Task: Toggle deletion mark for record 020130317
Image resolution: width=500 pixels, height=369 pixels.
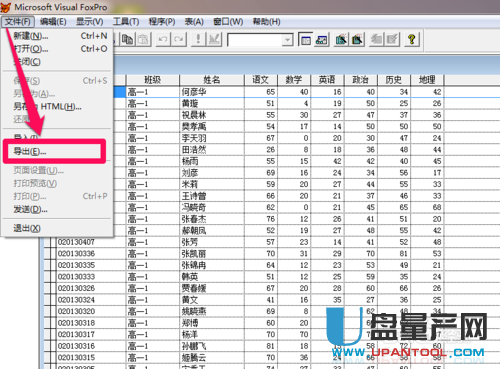Action: point(53,334)
